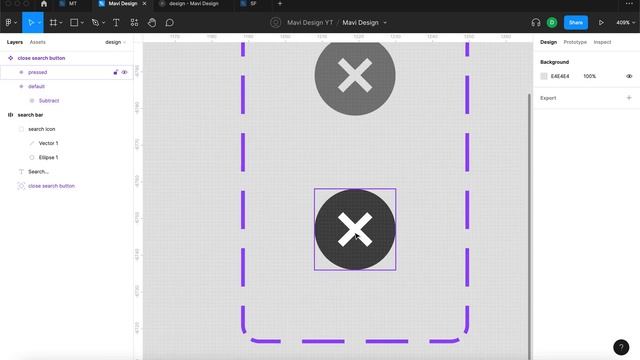Click the background hex value E4E4E4
Viewport: 640px width, 360px height.
tap(560, 76)
